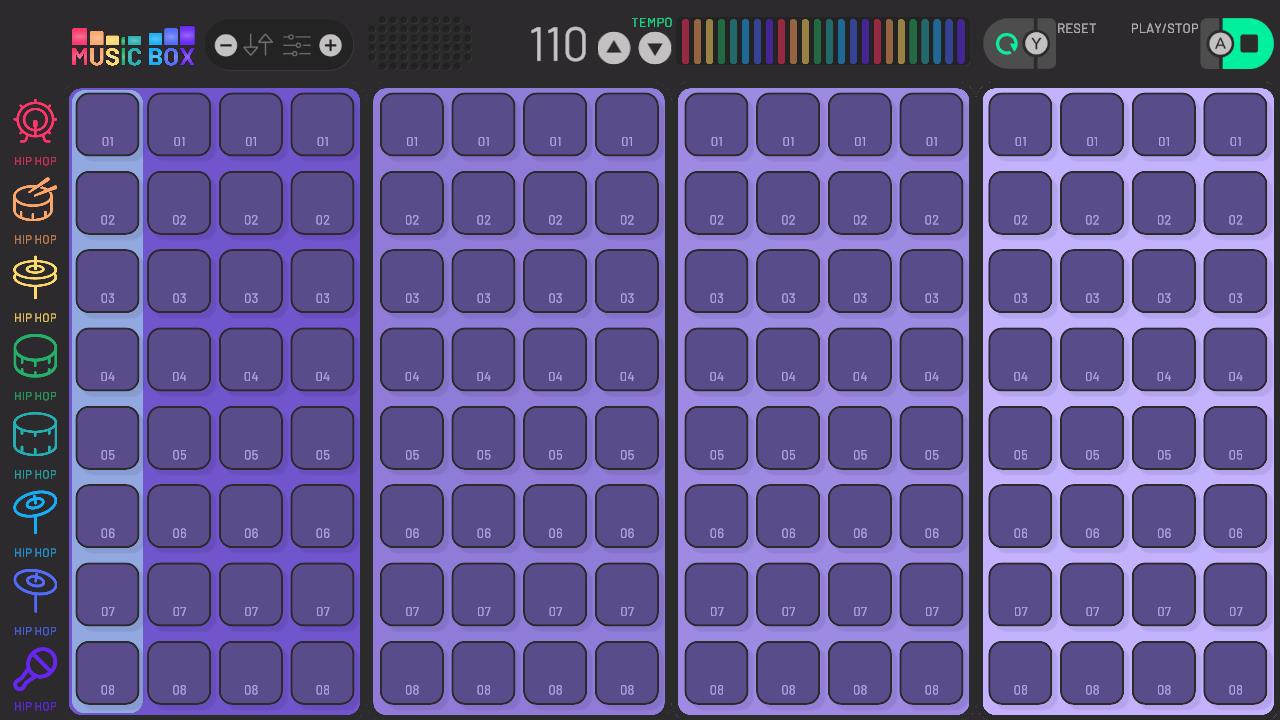Toggle pad 05 in fourth pattern panel

pos(1020,437)
